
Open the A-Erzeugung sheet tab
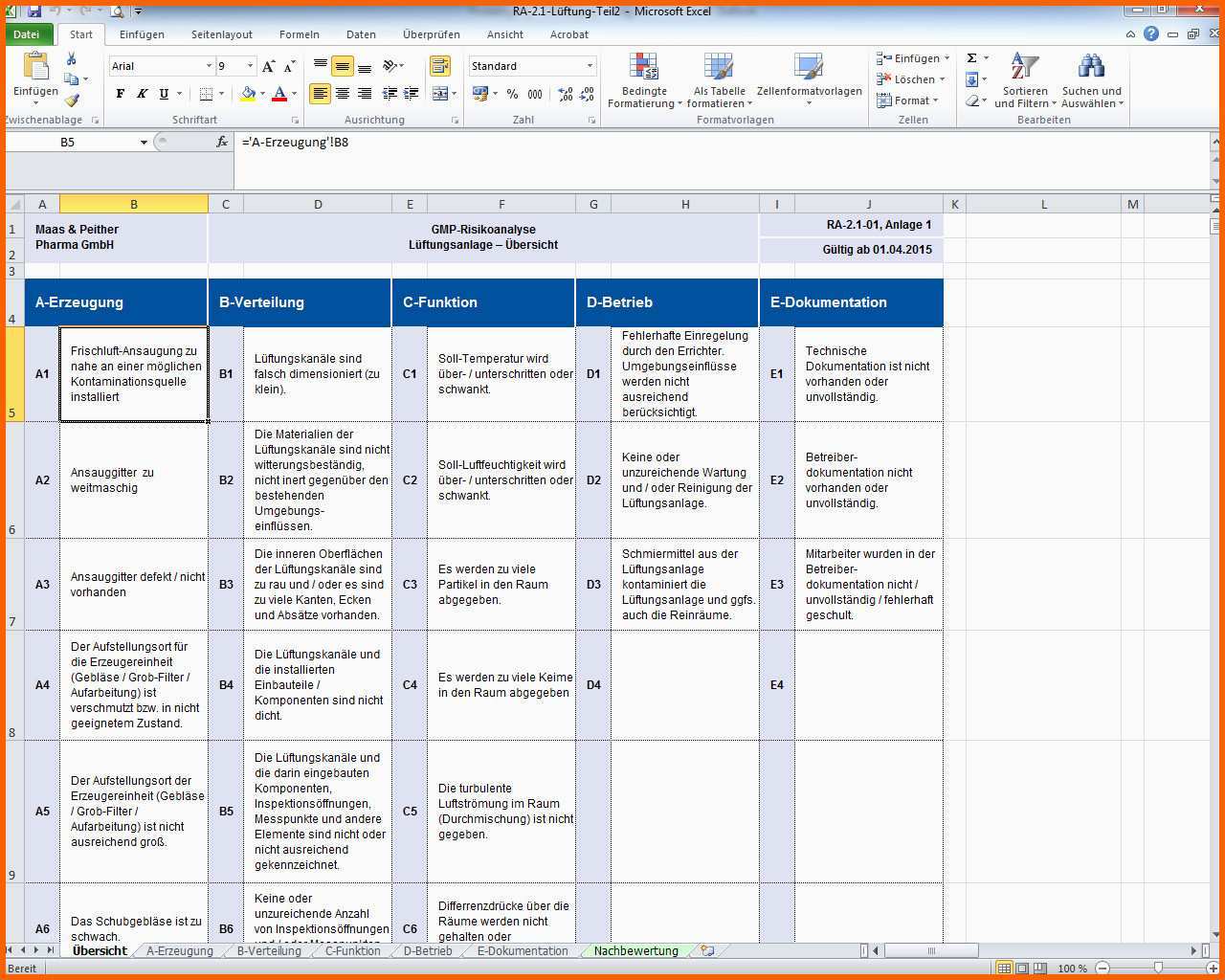pyautogui.click(x=180, y=950)
